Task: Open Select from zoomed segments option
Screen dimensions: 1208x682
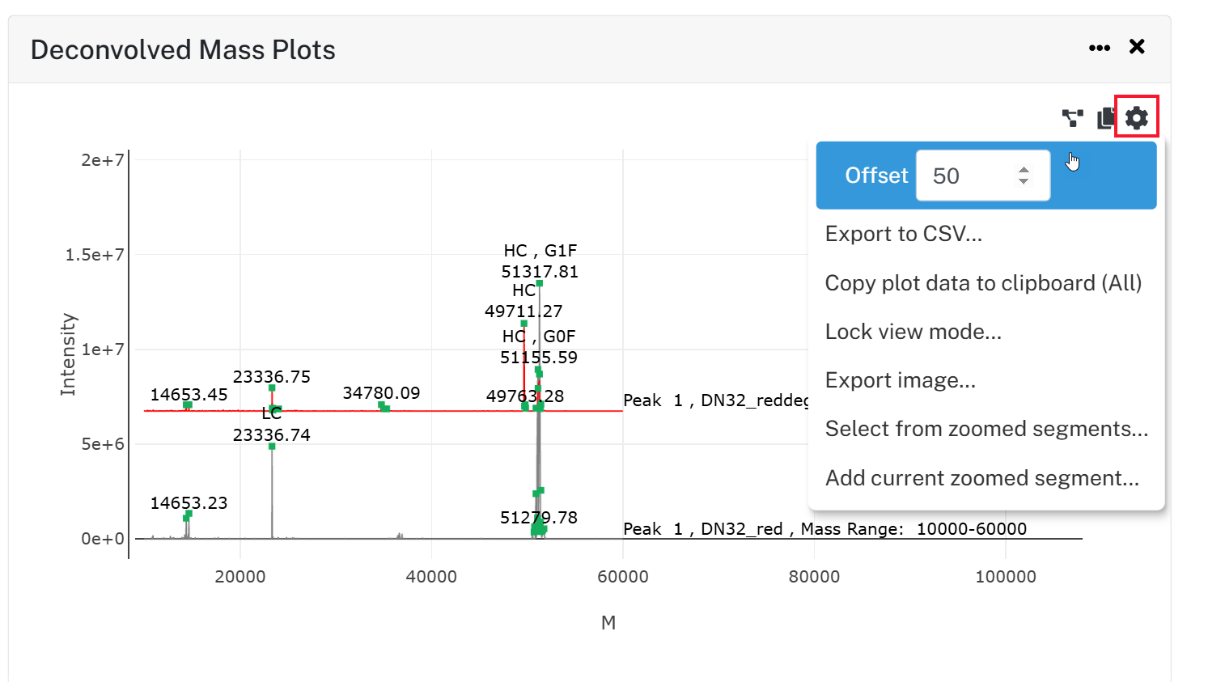Action: 986,429
